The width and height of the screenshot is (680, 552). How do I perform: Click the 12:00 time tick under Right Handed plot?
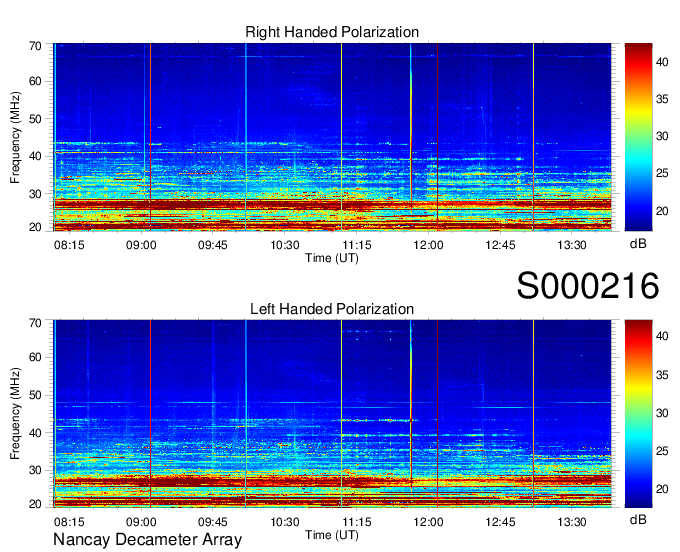(428, 245)
